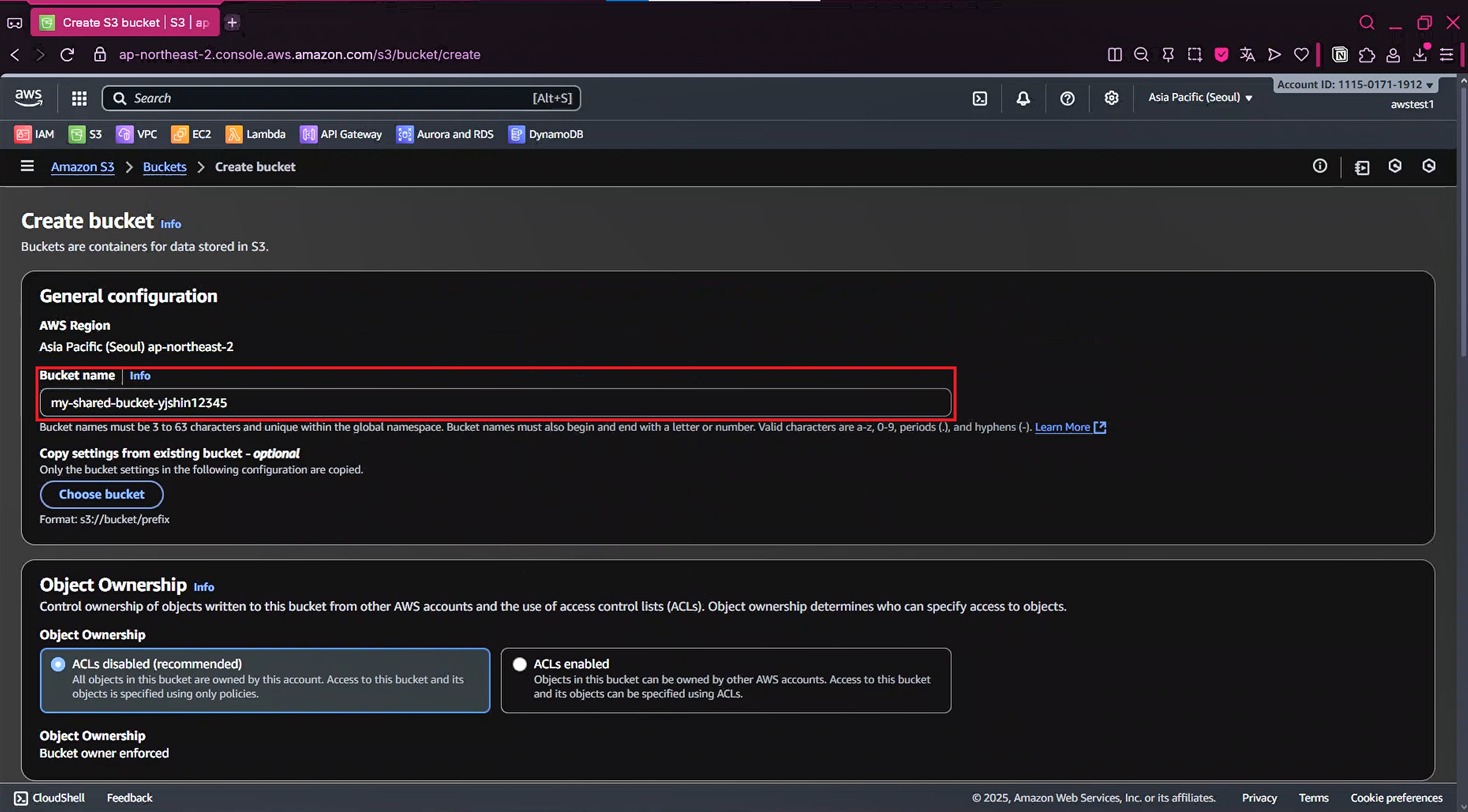Select ACLs disabled (recommended) option
Viewport: 1468px width, 812px height.
tap(58, 664)
